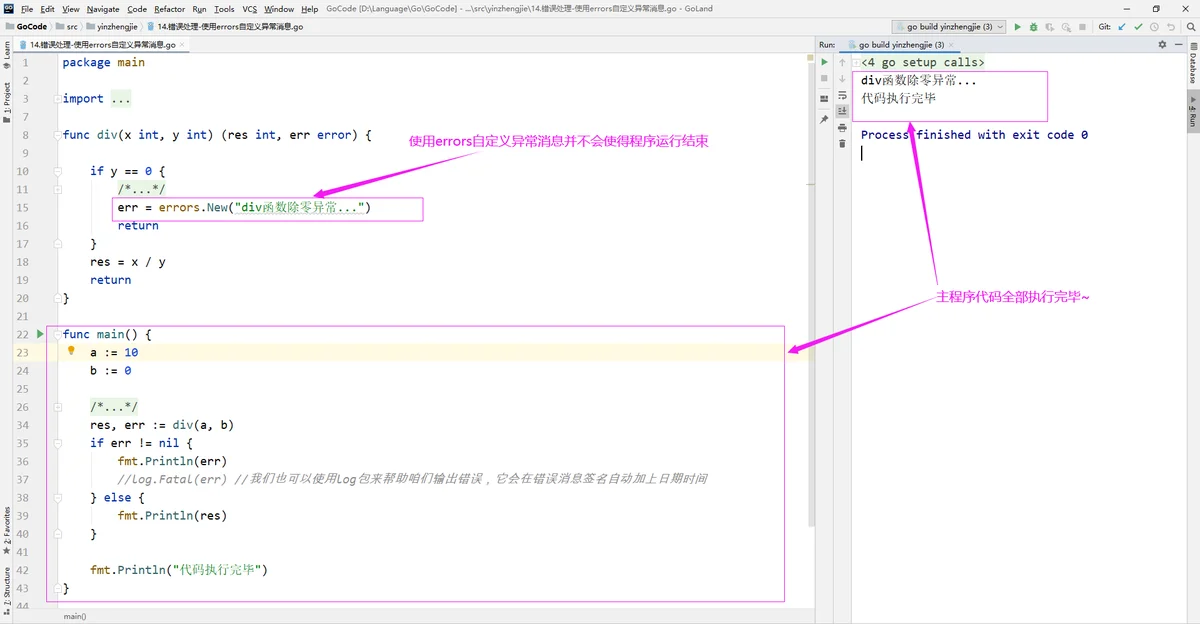The height and width of the screenshot is (624, 1200).
Task: Close the go build Run tab
Action: click(x=951, y=45)
